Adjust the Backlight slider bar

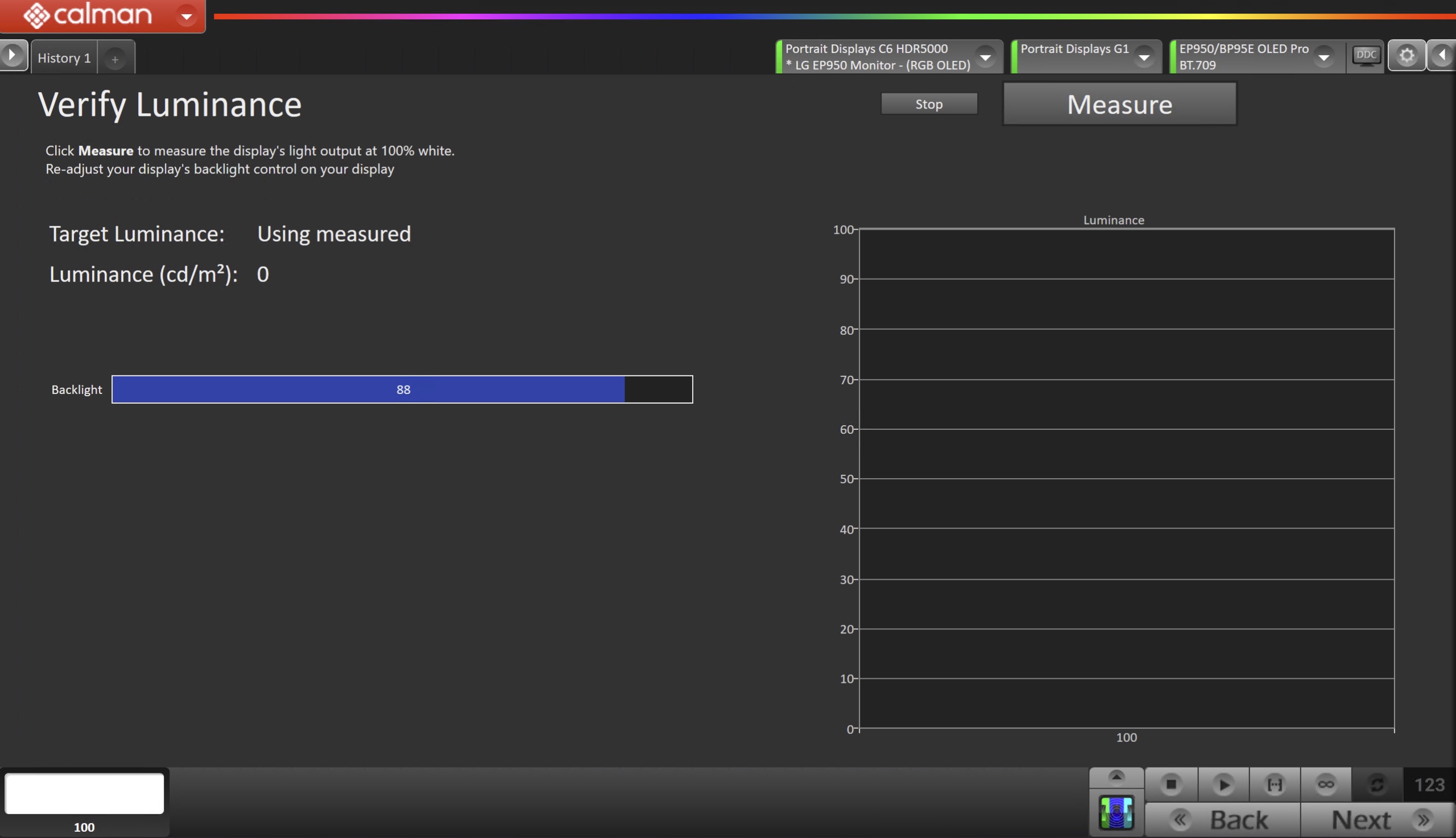pyautogui.click(x=402, y=389)
